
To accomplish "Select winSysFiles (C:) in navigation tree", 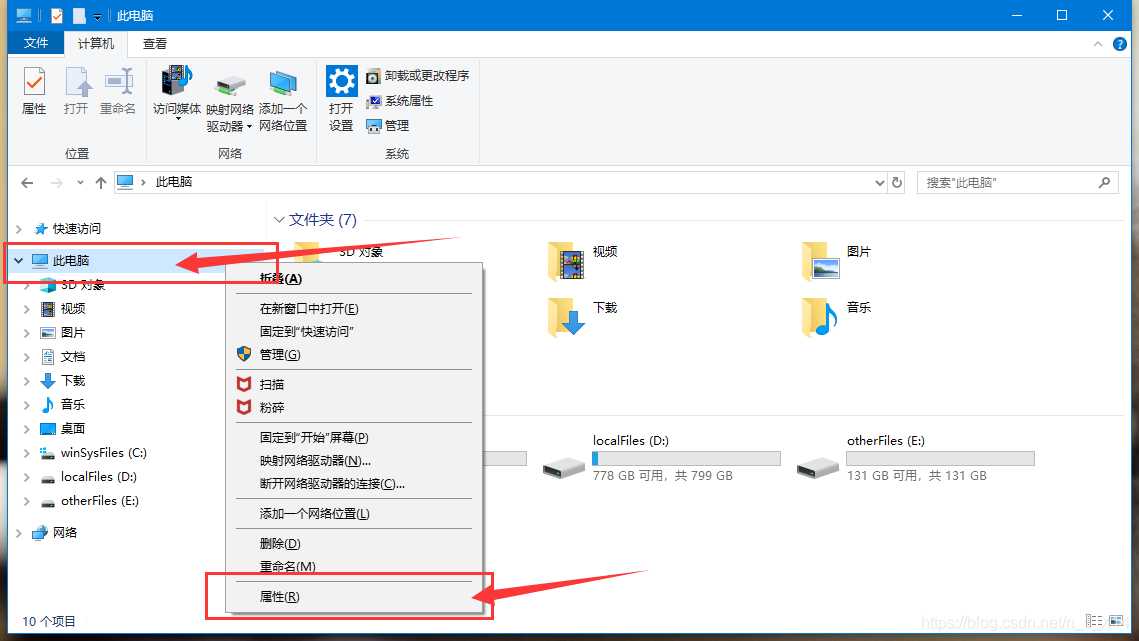I will coord(104,453).
